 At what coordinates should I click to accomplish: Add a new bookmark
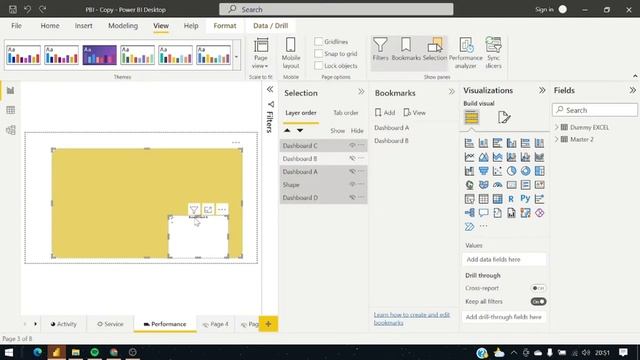[x=385, y=113]
